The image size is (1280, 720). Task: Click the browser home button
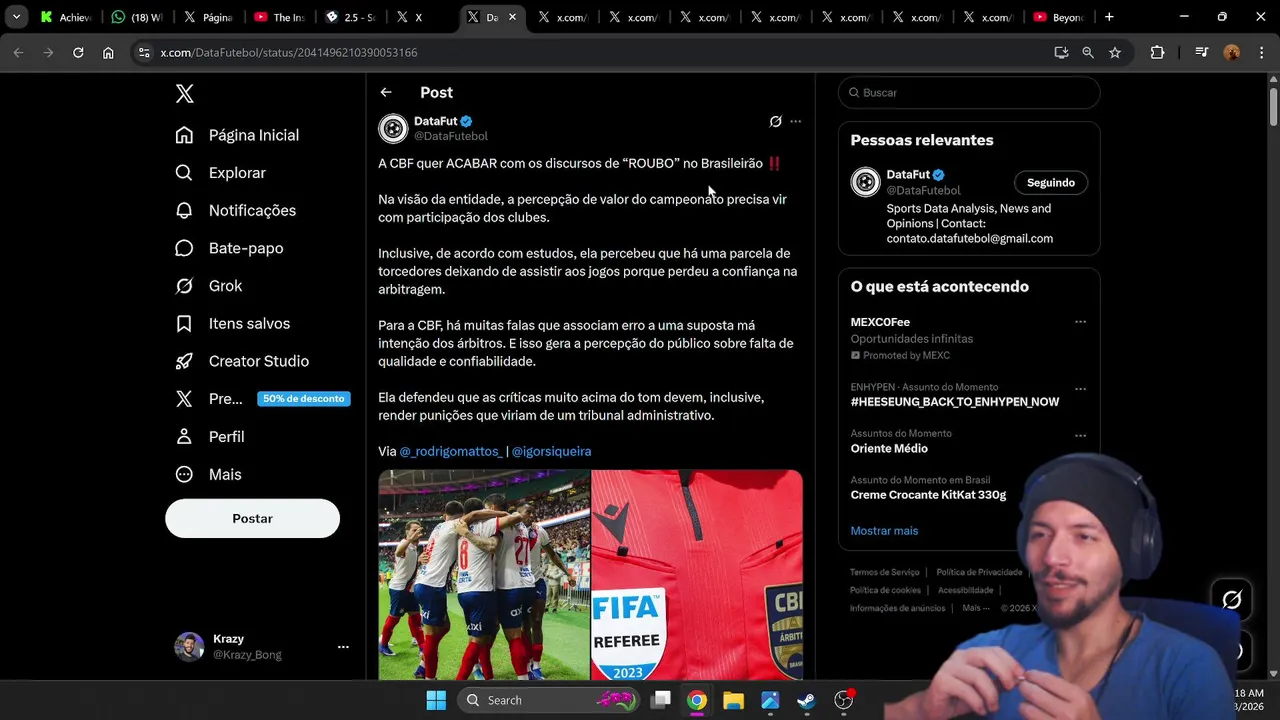[x=108, y=52]
